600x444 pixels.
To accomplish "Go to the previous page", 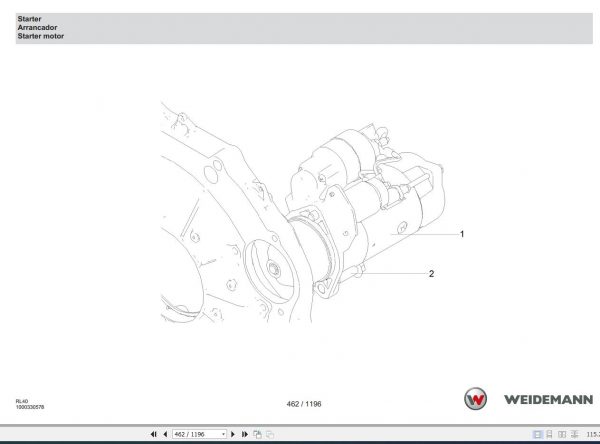I will pyautogui.click(x=165, y=434).
